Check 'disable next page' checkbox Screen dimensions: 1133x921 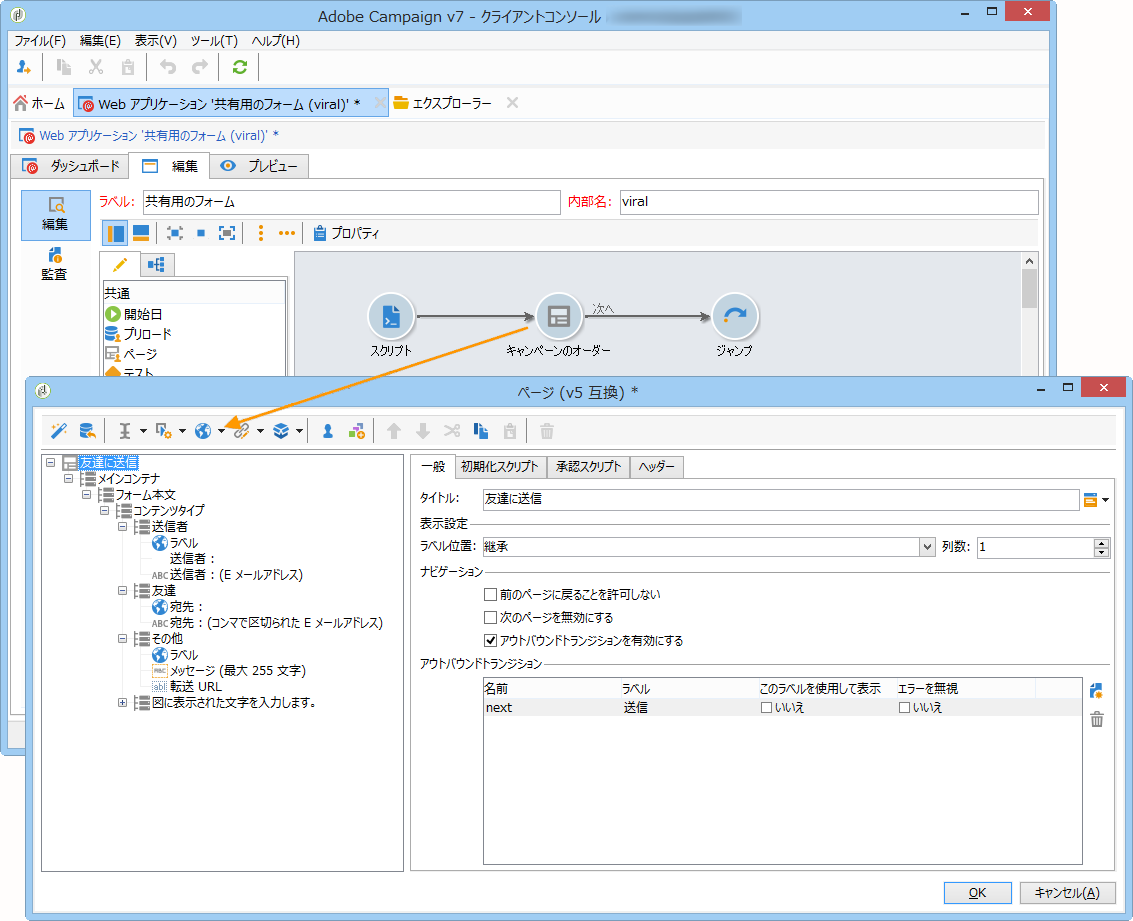click(x=490, y=618)
